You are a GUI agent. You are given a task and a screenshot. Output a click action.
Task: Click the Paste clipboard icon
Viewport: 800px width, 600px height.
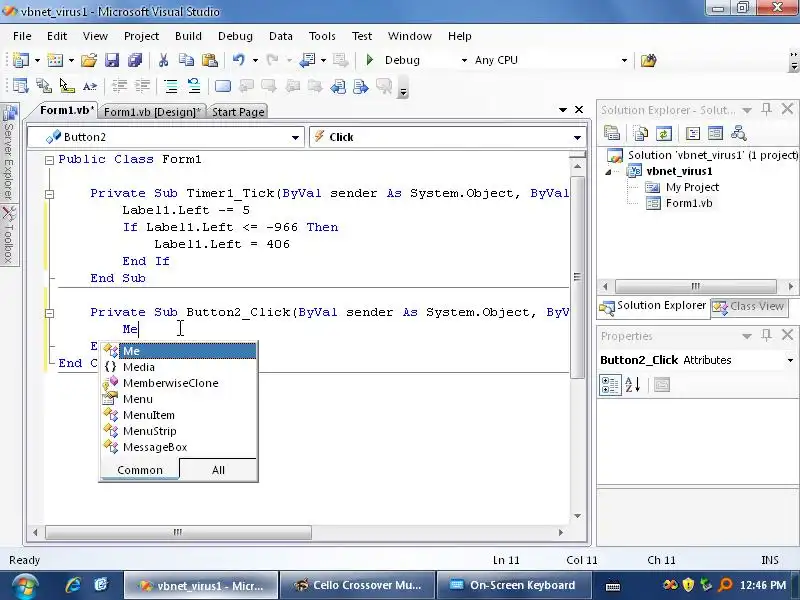point(210,60)
